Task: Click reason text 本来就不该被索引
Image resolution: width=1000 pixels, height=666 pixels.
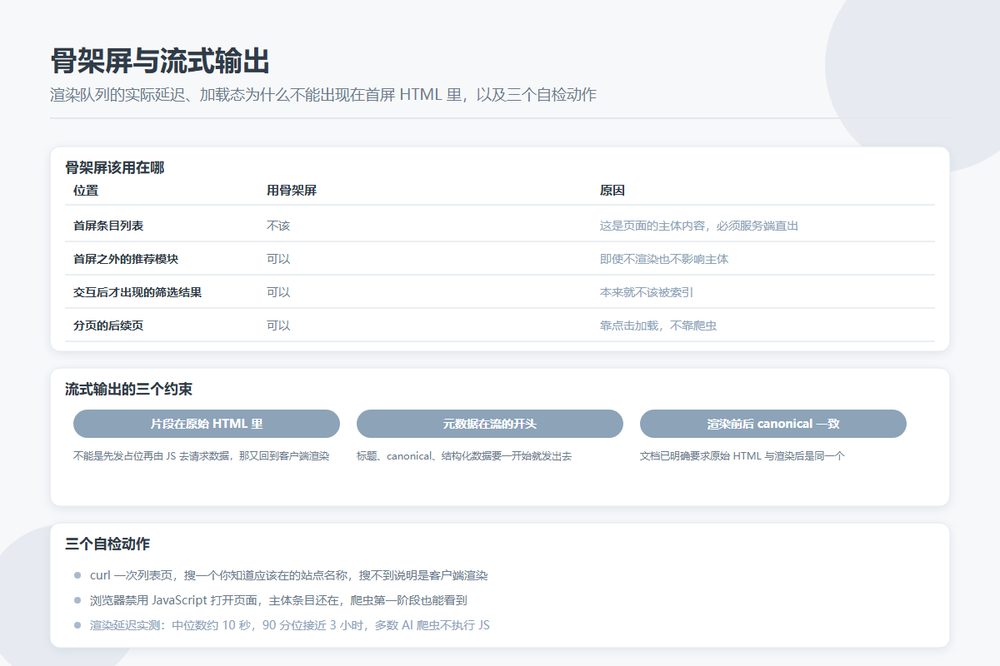Action: [x=646, y=292]
